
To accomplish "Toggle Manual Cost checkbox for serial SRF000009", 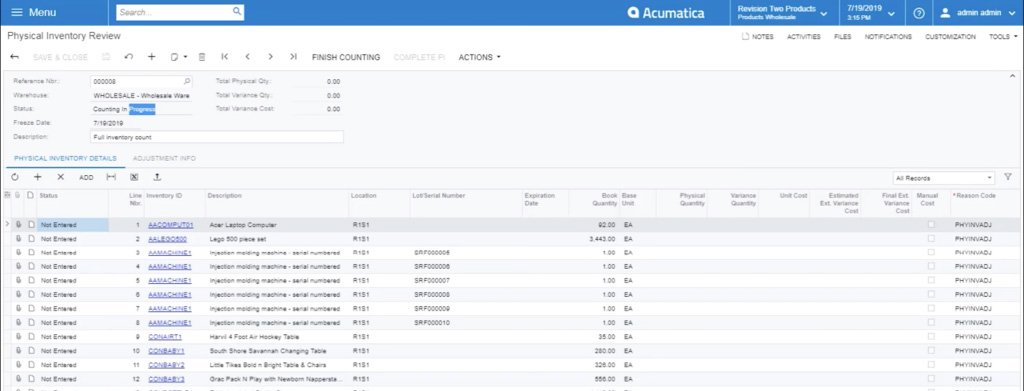I will (x=931, y=309).
